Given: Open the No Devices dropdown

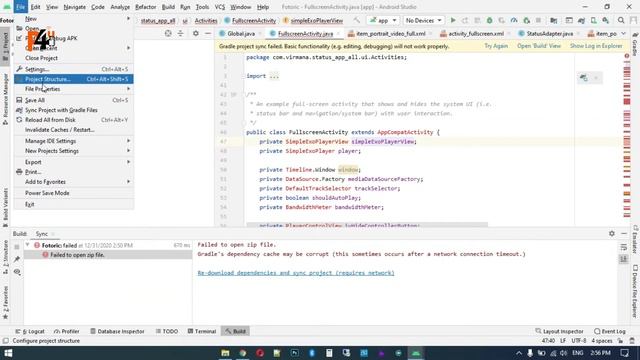Looking at the screenshot, I should coord(423,20).
